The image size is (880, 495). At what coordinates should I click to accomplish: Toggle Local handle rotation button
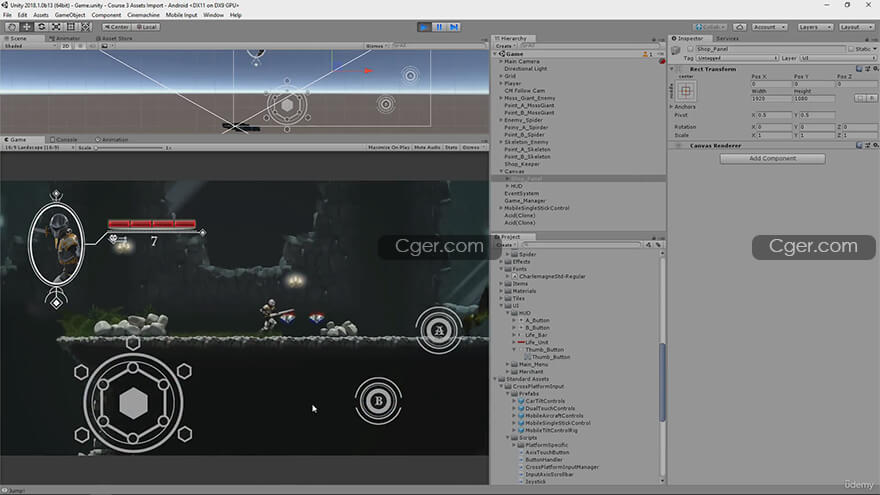(x=147, y=27)
